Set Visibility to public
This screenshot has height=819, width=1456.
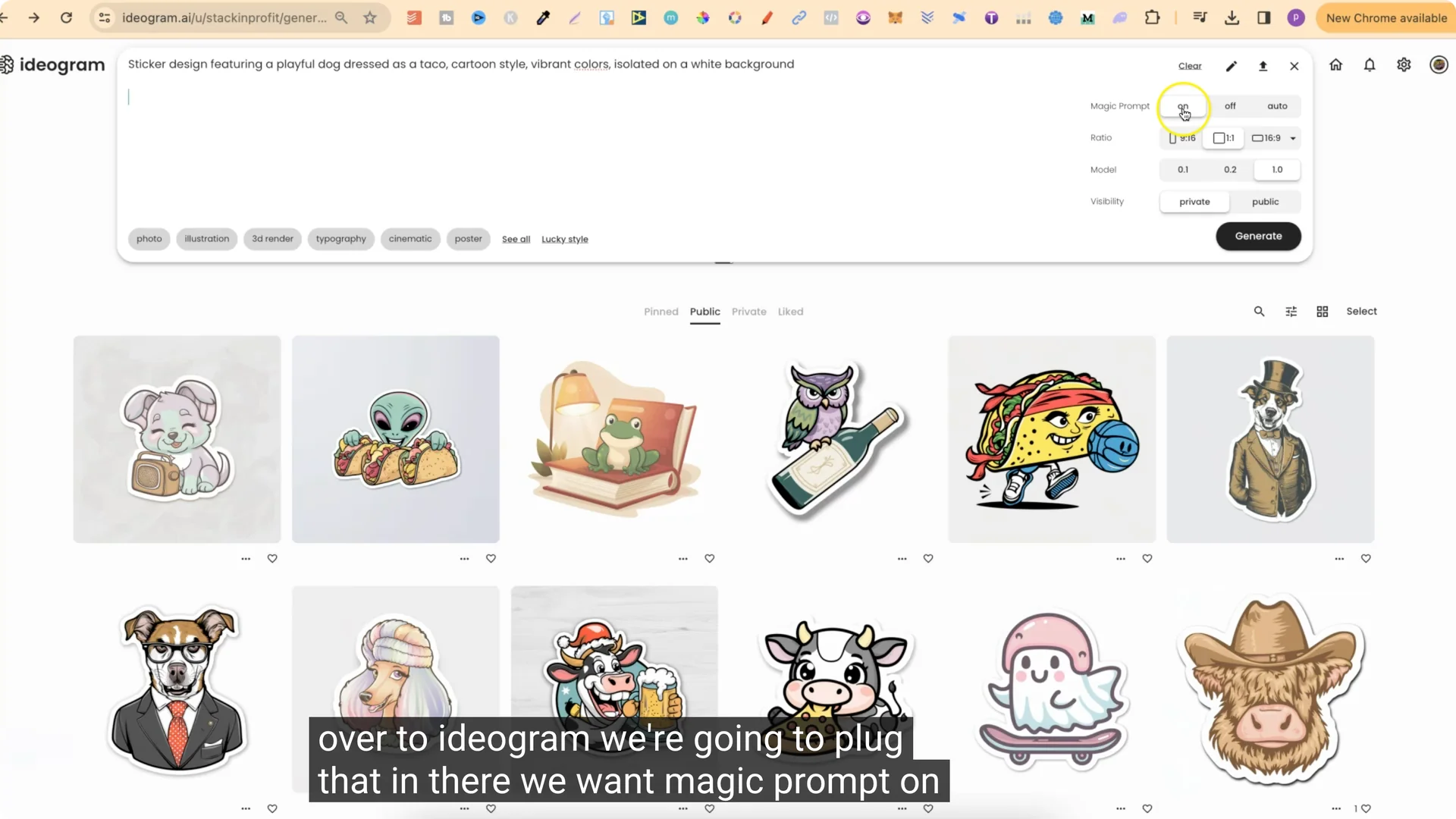tap(1265, 201)
